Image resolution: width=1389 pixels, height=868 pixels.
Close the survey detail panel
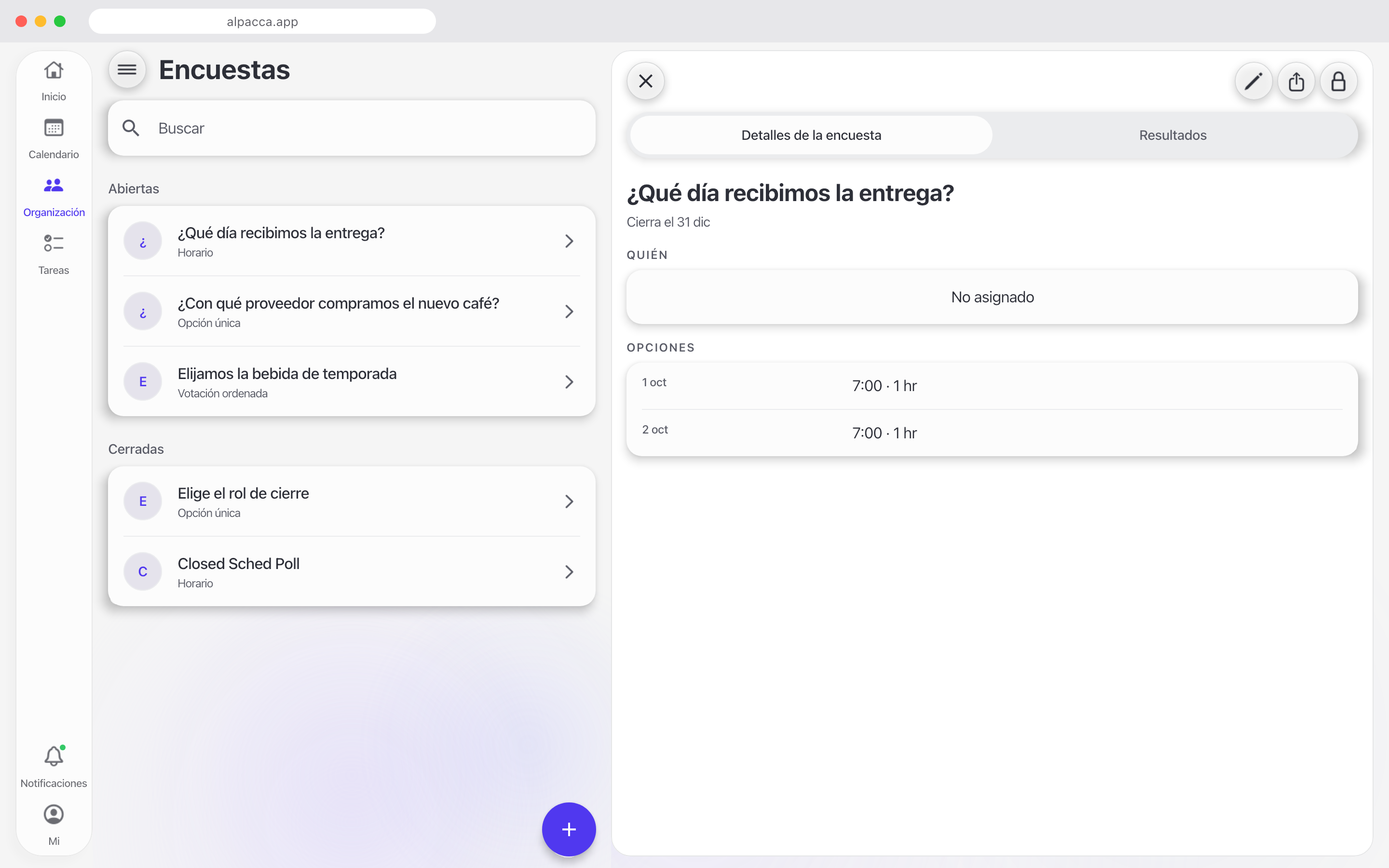[x=646, y=81]
